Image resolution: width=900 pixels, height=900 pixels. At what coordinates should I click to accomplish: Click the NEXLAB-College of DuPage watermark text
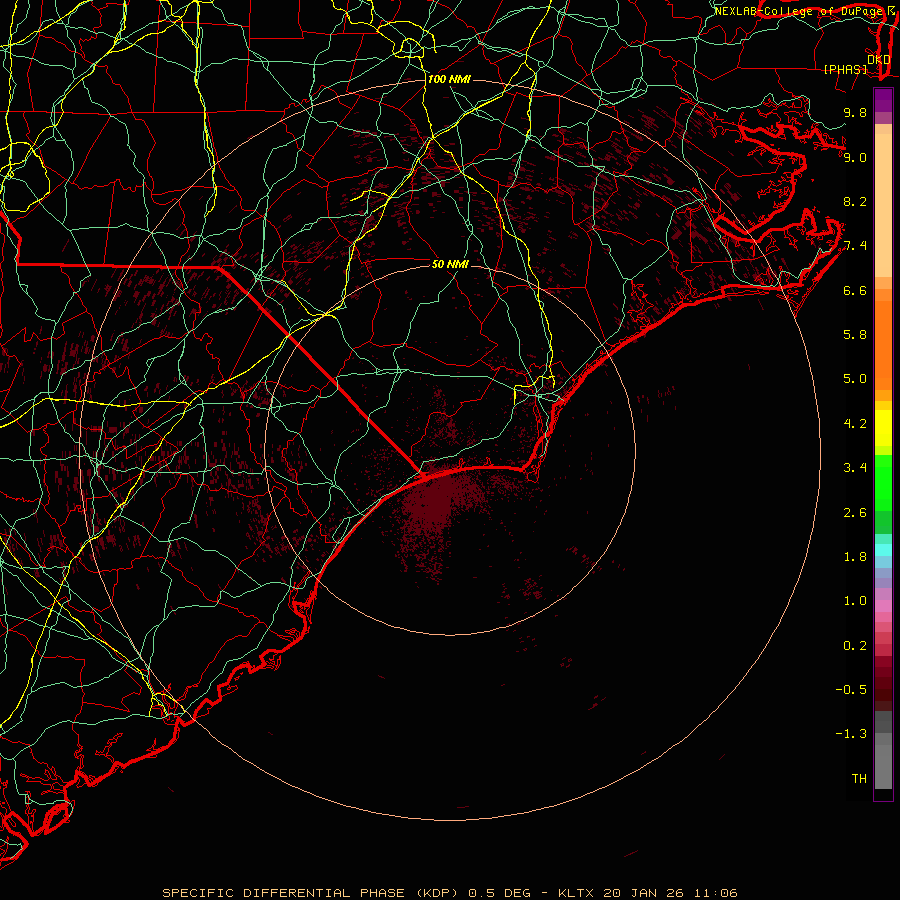[x=798, y=11]
